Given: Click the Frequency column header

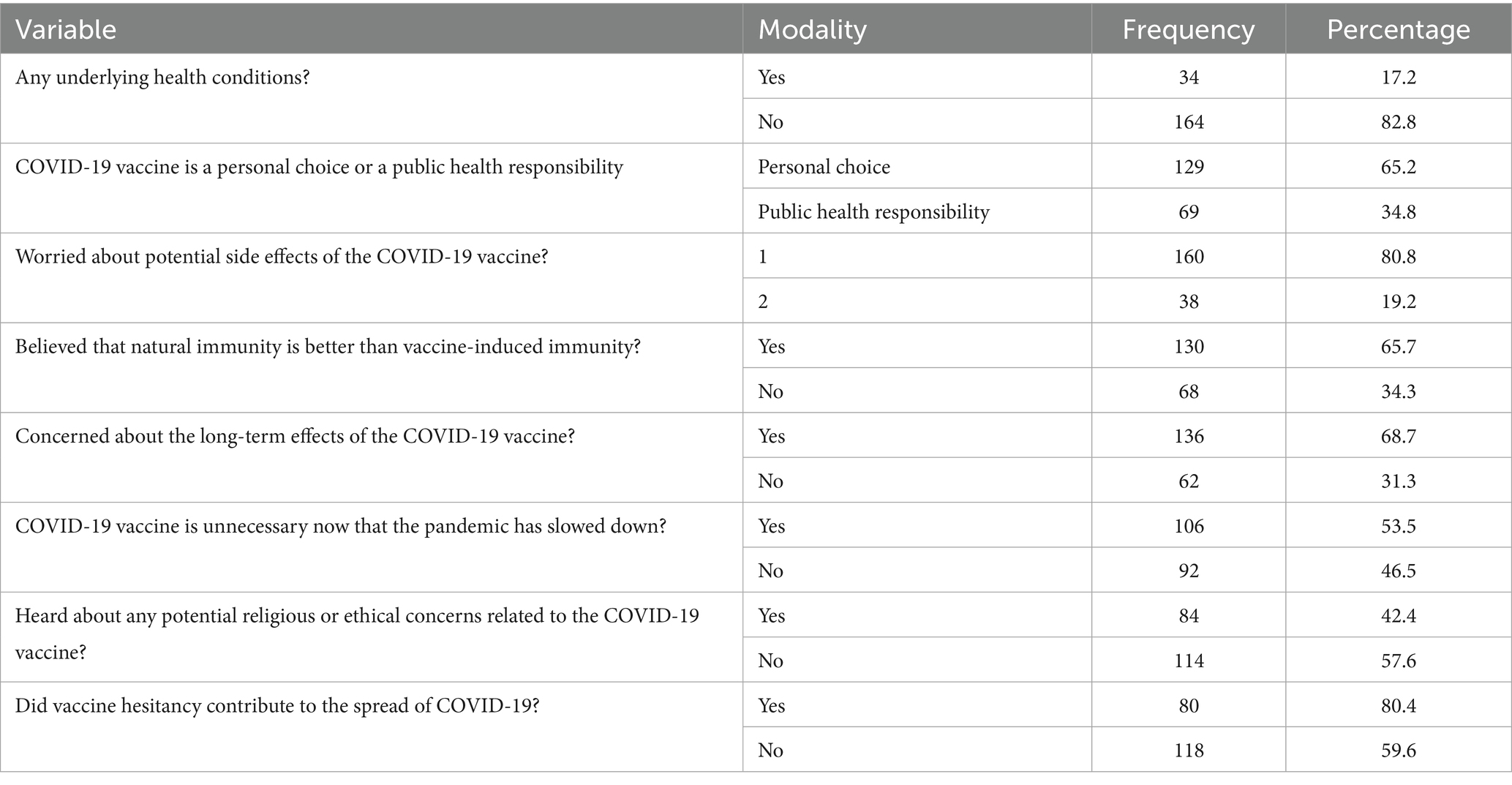Looking at the screenshot, I should [x=1188, y=29].
